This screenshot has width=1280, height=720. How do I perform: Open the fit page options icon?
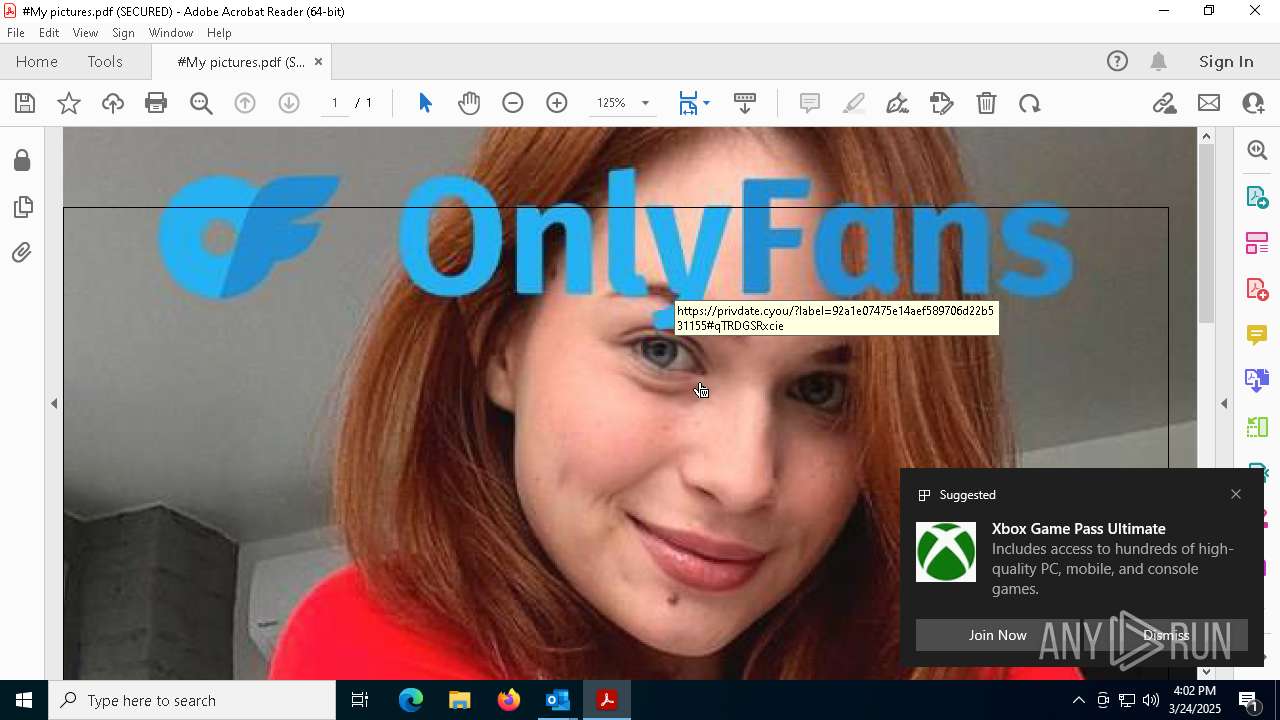click(694, 103)
